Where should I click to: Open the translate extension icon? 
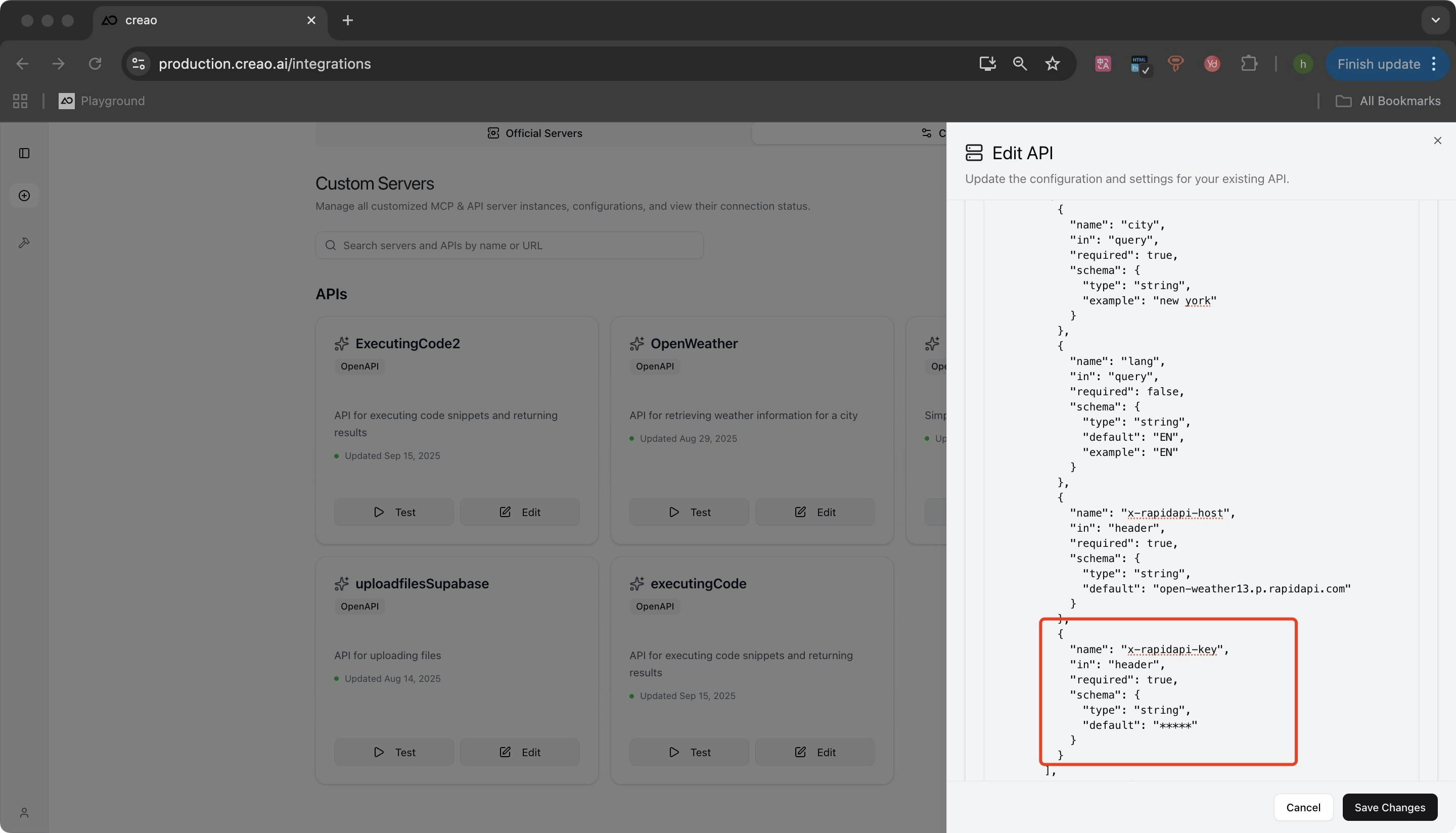point(1103,64)
